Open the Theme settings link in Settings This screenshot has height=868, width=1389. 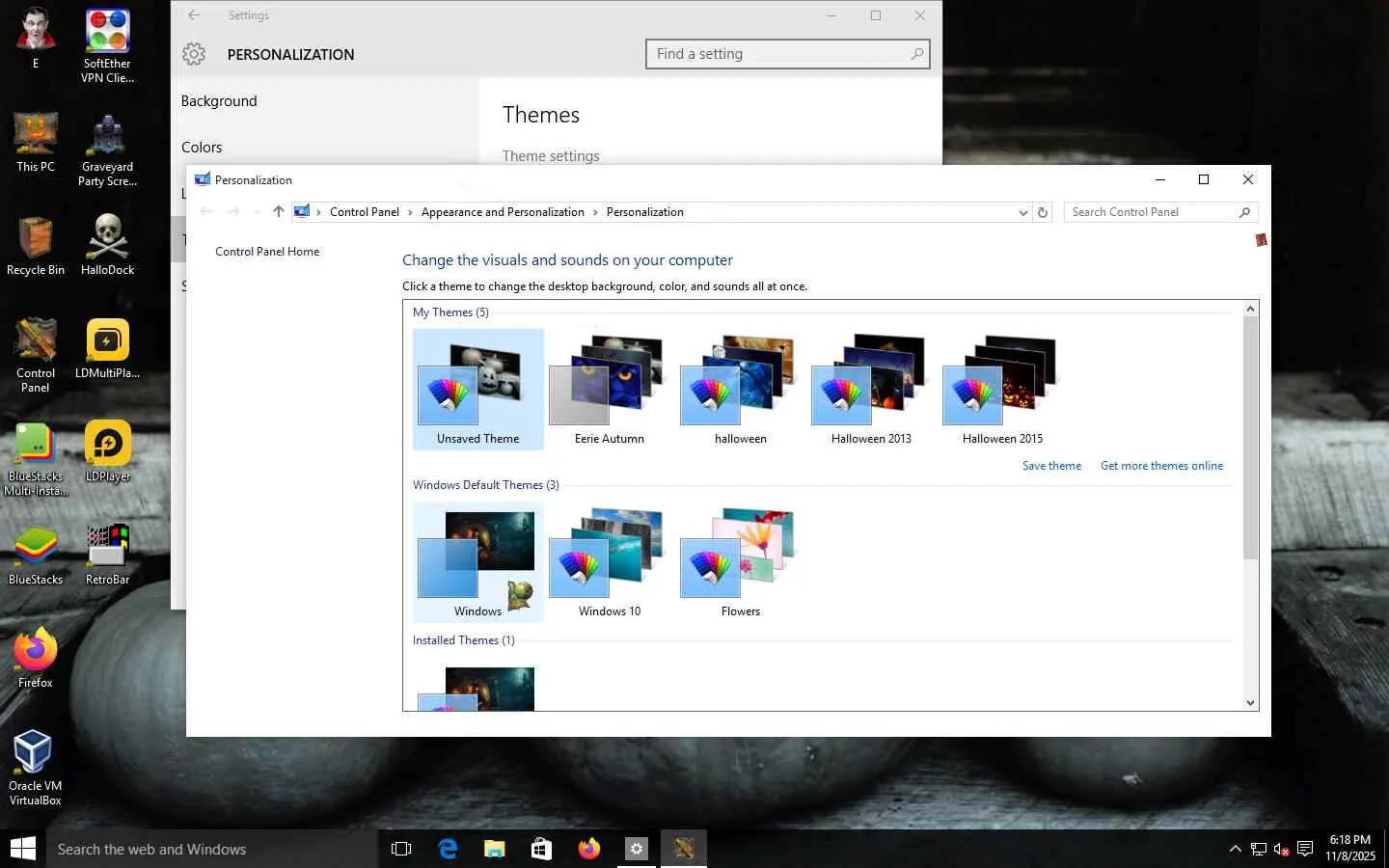coord(551,156)
